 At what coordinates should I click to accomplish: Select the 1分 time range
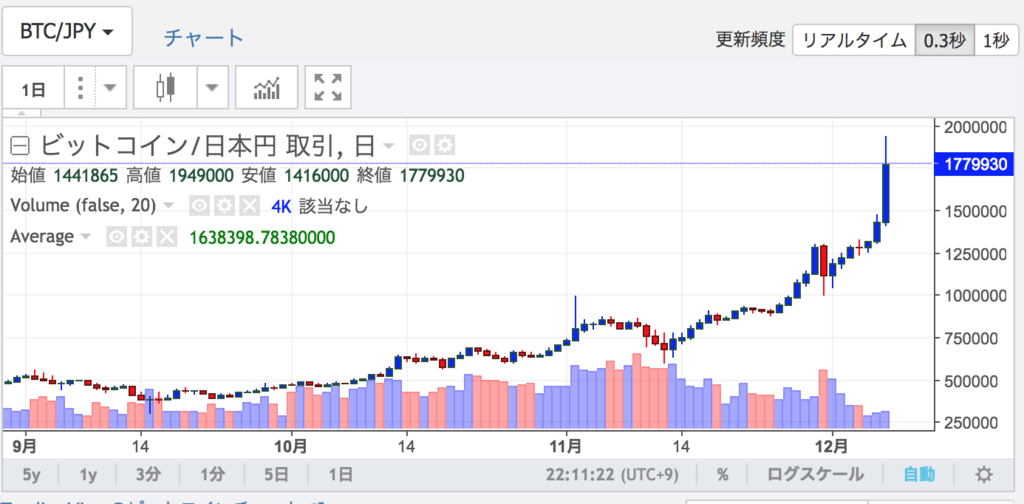[212, 475]
